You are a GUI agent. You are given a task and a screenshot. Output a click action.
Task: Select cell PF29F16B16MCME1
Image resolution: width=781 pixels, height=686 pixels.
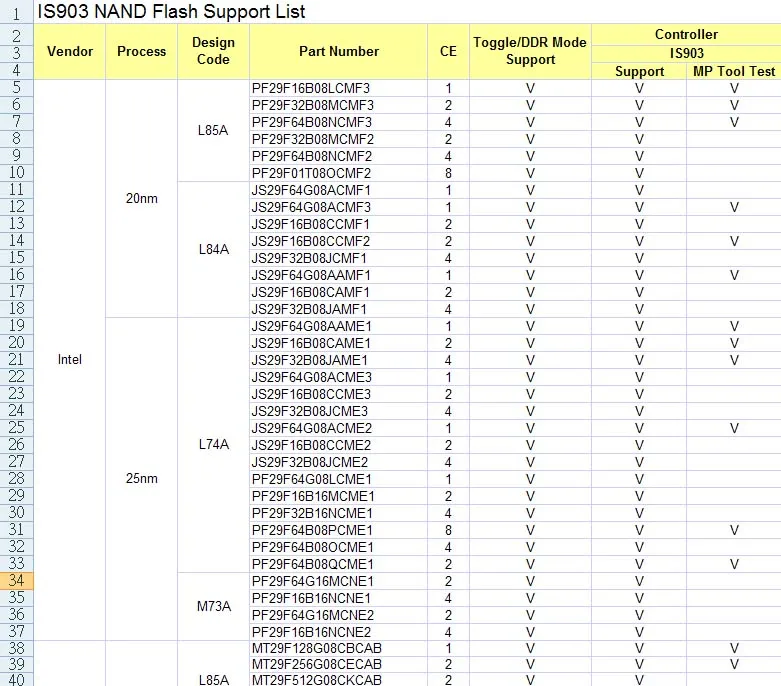click(338, 496)
